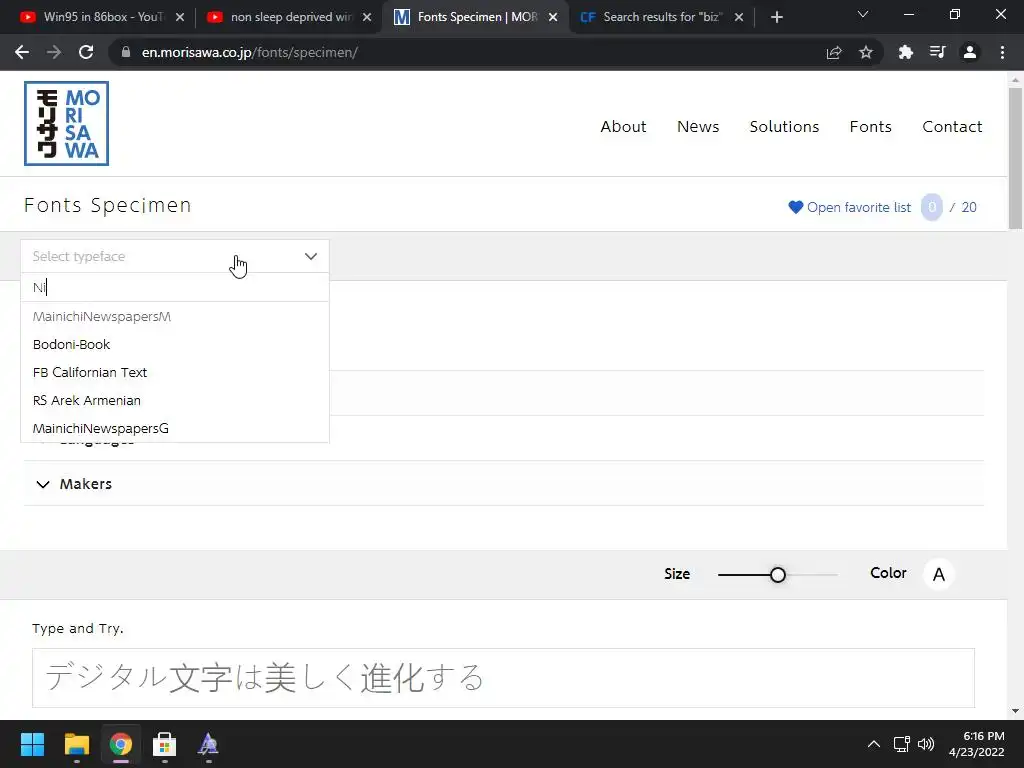Open File Explorer from taskbar
The image size is (1024, 768).
coord(76,744)
